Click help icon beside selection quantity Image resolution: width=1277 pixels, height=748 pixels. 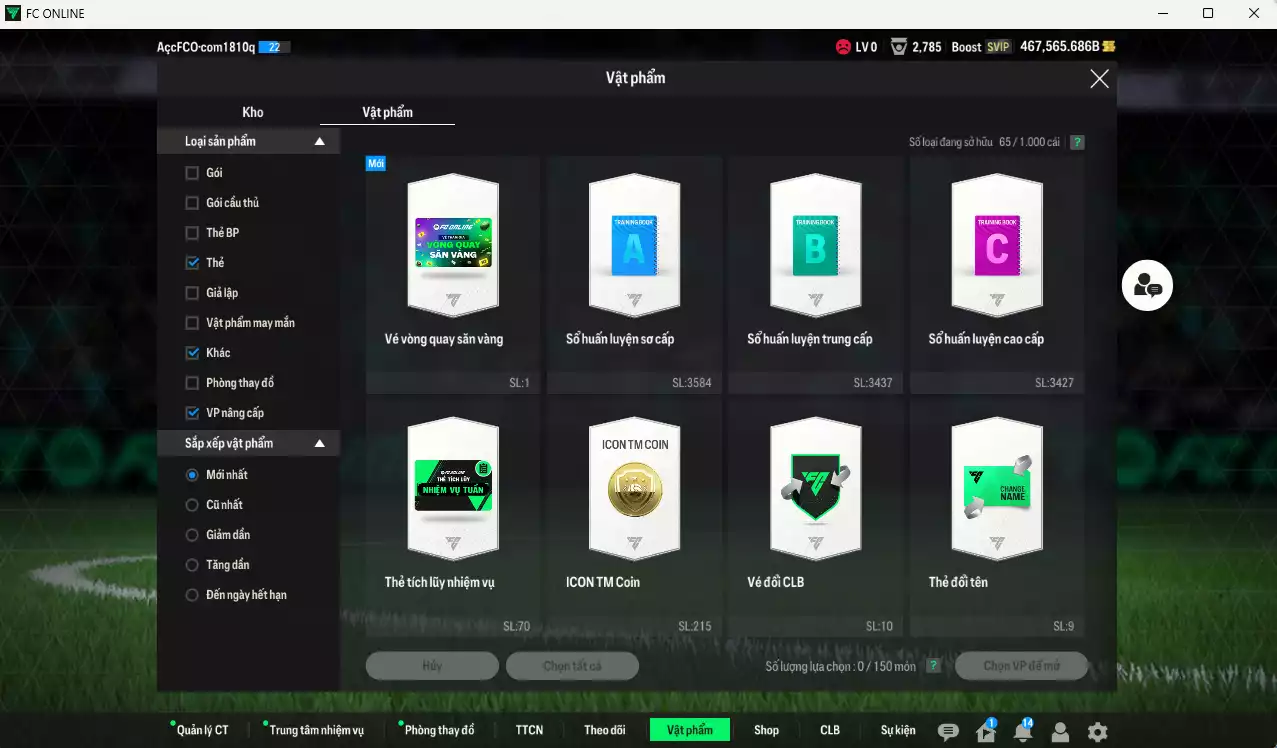933,666
